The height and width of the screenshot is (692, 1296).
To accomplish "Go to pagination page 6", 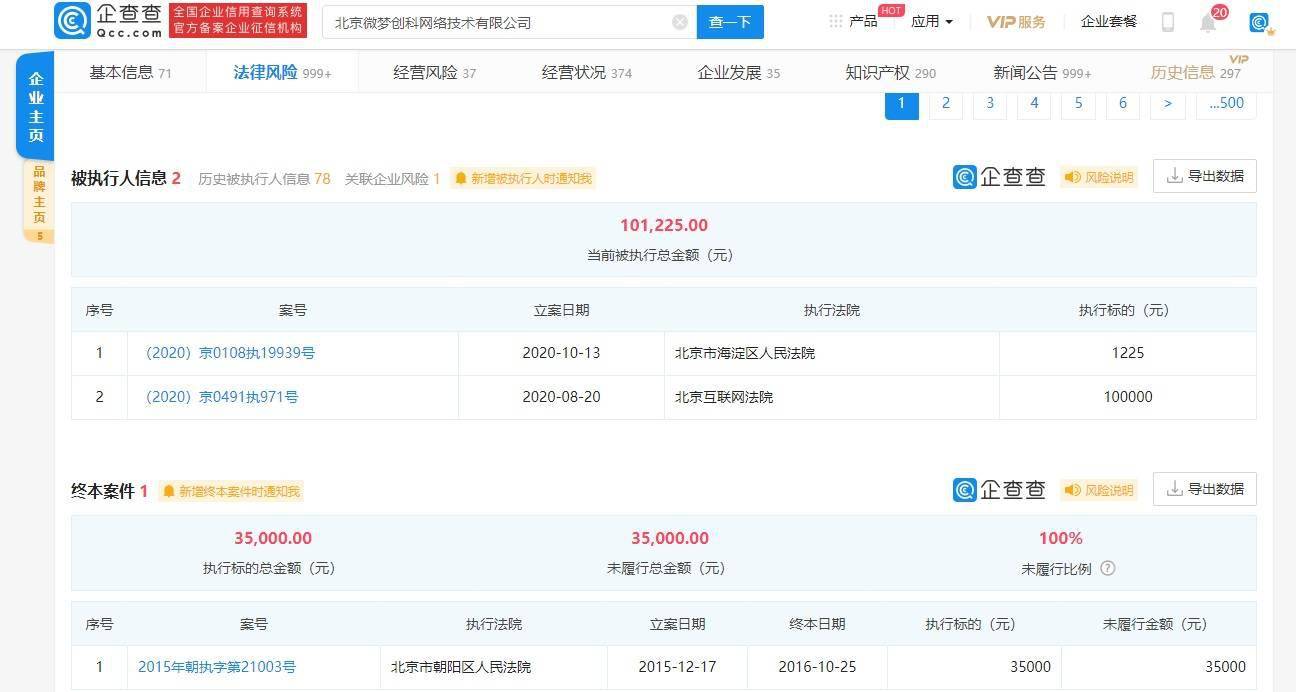I will click(1123, 103).
